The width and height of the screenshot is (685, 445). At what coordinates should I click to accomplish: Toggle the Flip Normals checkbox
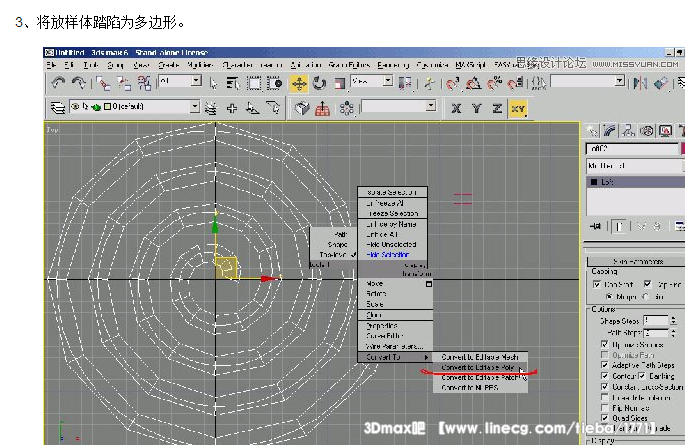605,408
